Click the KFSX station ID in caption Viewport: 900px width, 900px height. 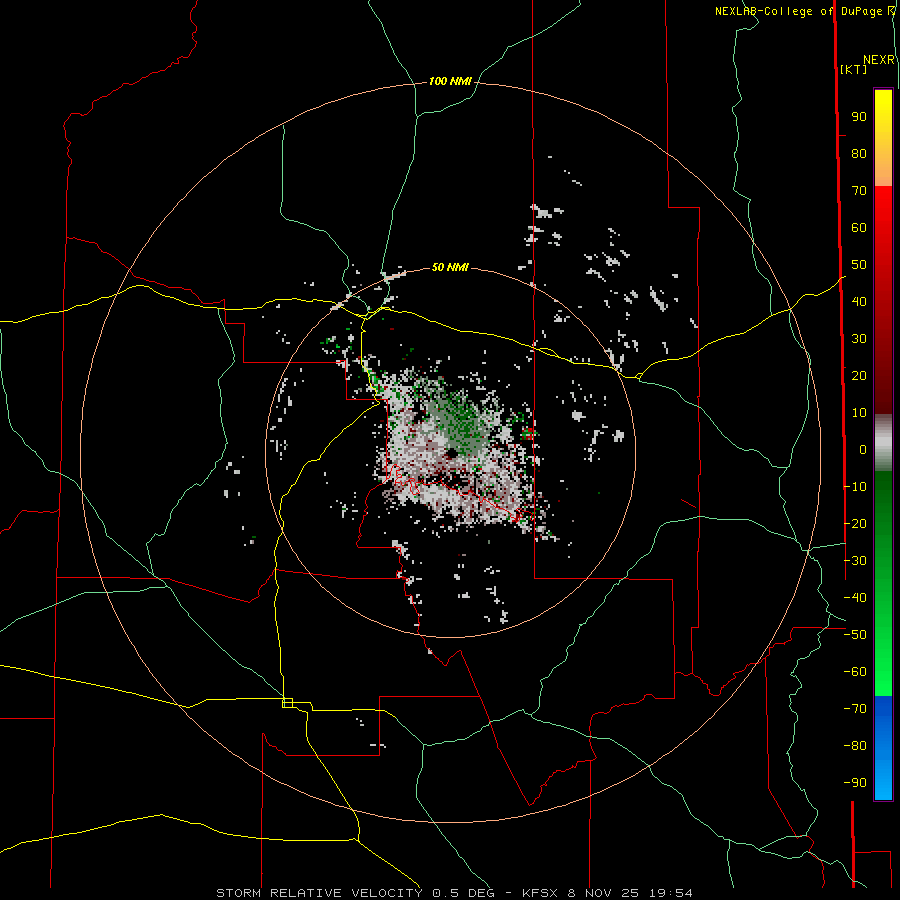coord(541,893)
